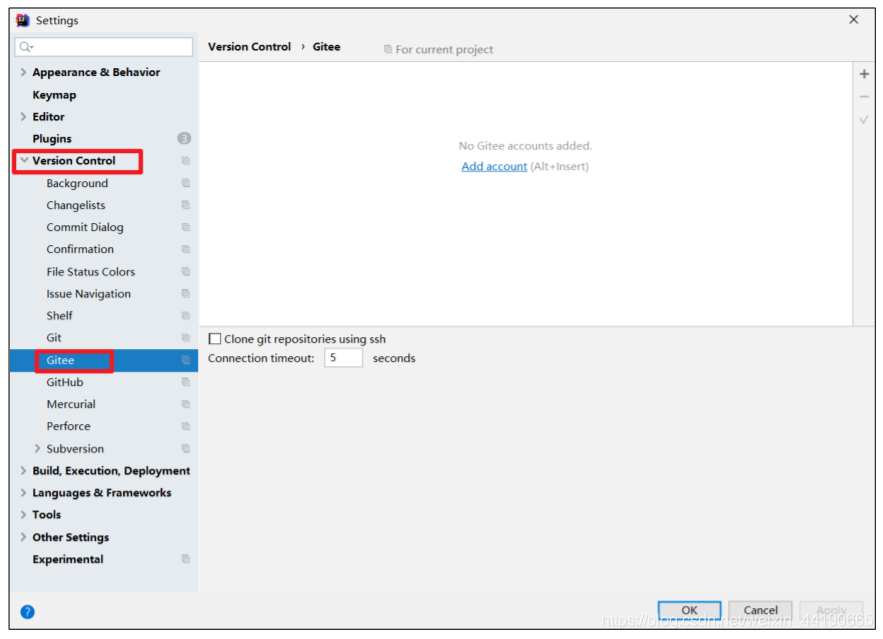Click project-level icon beside Mercurial
The height and width of the screenshot is (639, 883).
pyautogui.click(x=185, y=404)
